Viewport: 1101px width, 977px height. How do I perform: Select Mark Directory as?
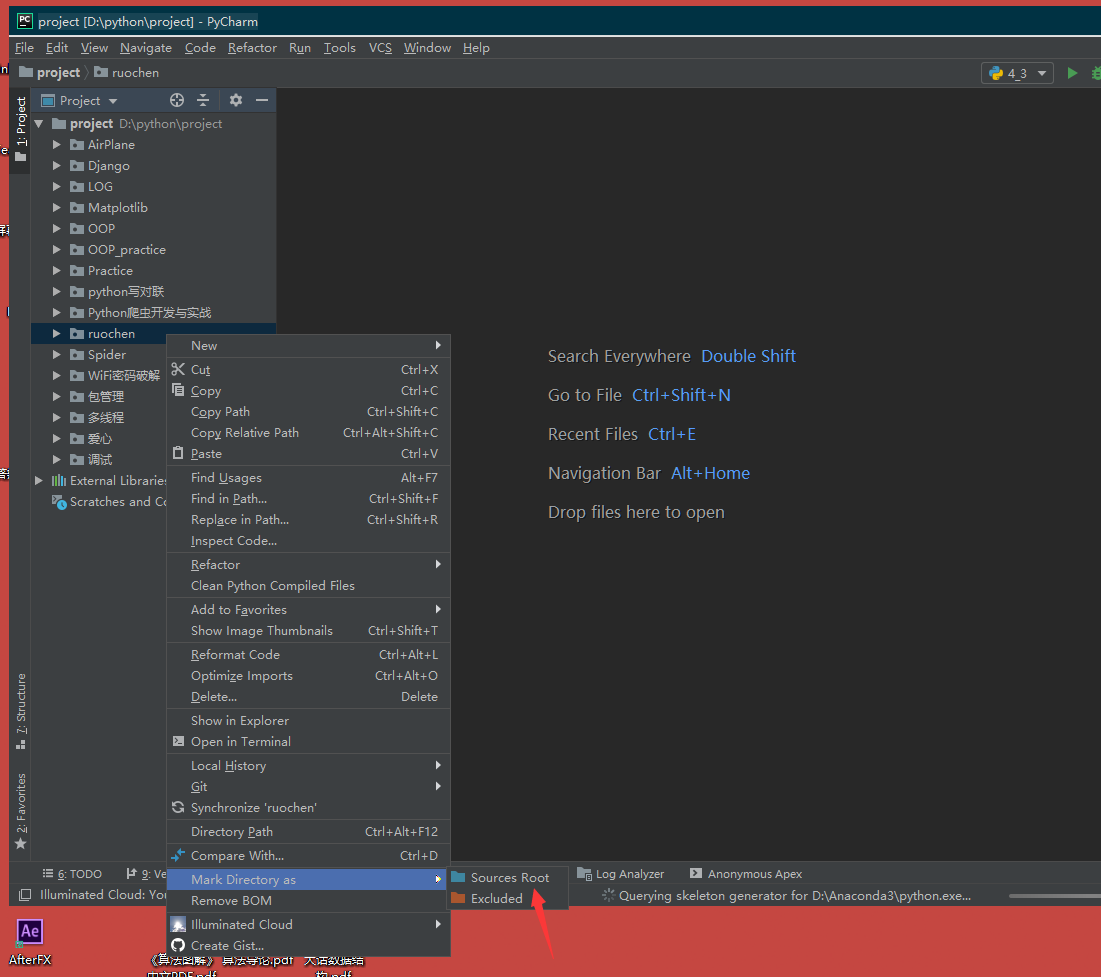308,879
